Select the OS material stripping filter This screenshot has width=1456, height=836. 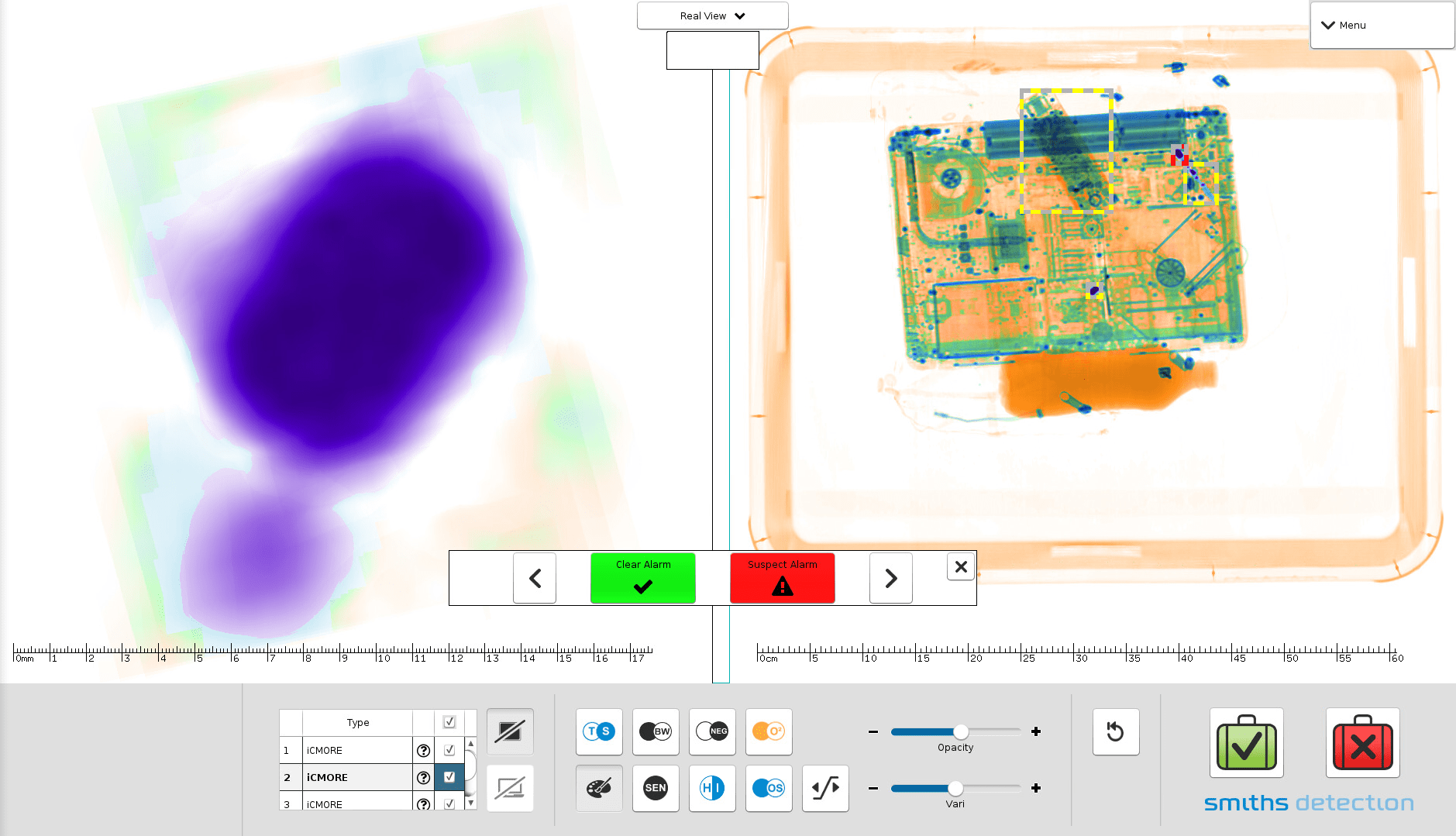coord(768,788)
